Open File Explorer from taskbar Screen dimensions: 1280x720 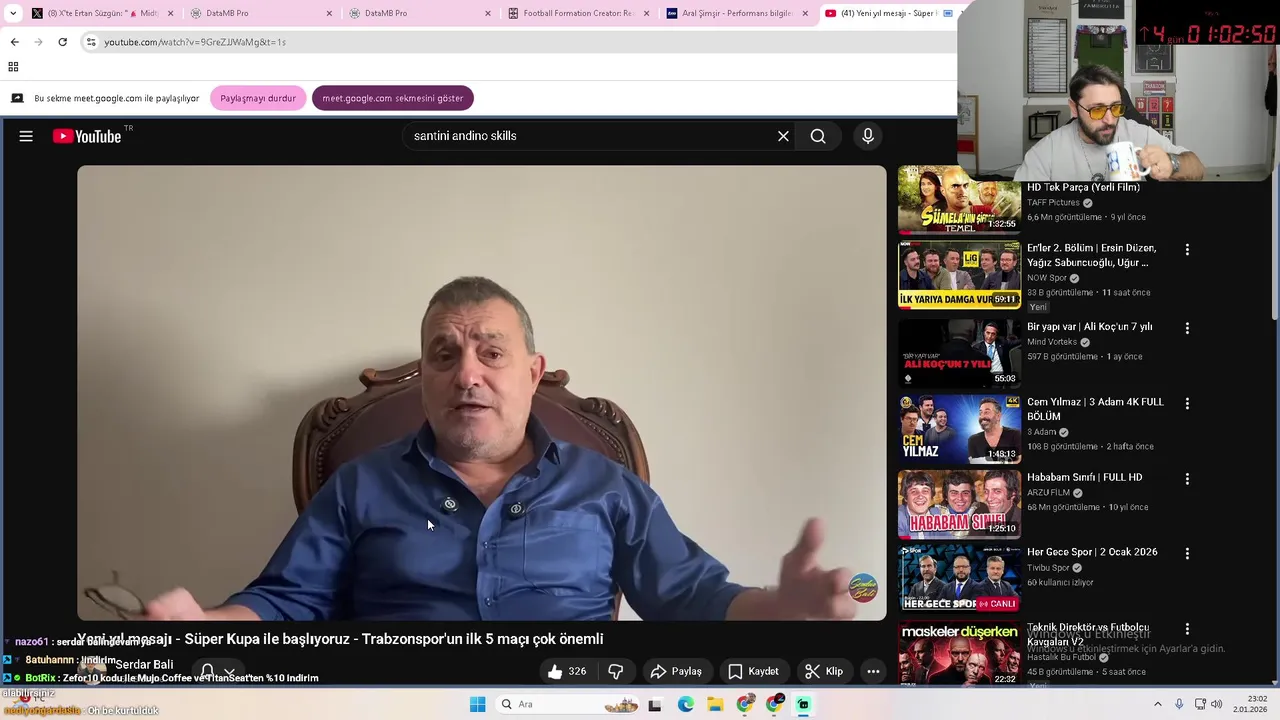coord(715,704)
